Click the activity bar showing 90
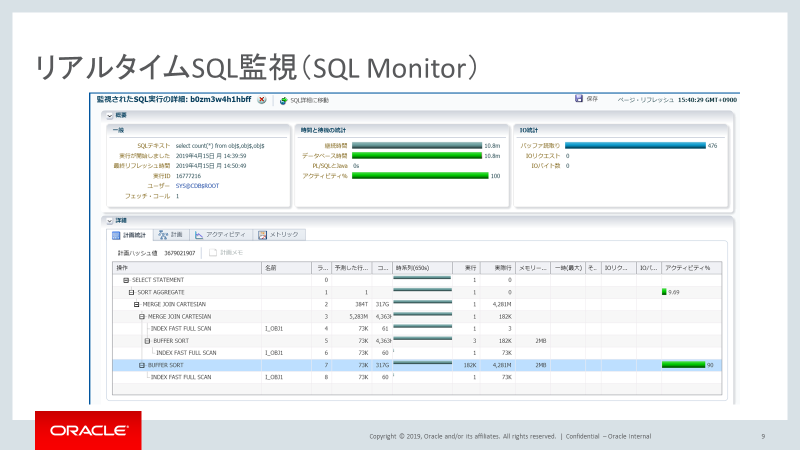 [684, 365]
